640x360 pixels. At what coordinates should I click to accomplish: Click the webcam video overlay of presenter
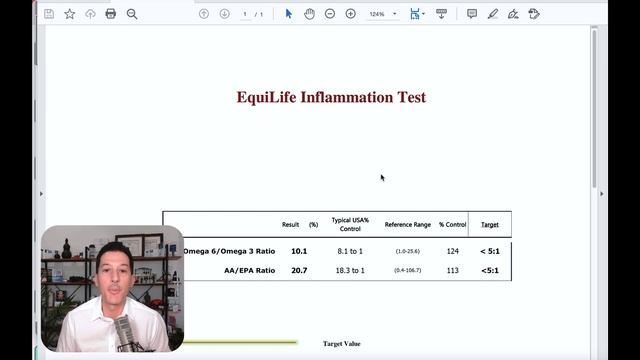pyautogui.click(x=112, y=289)
